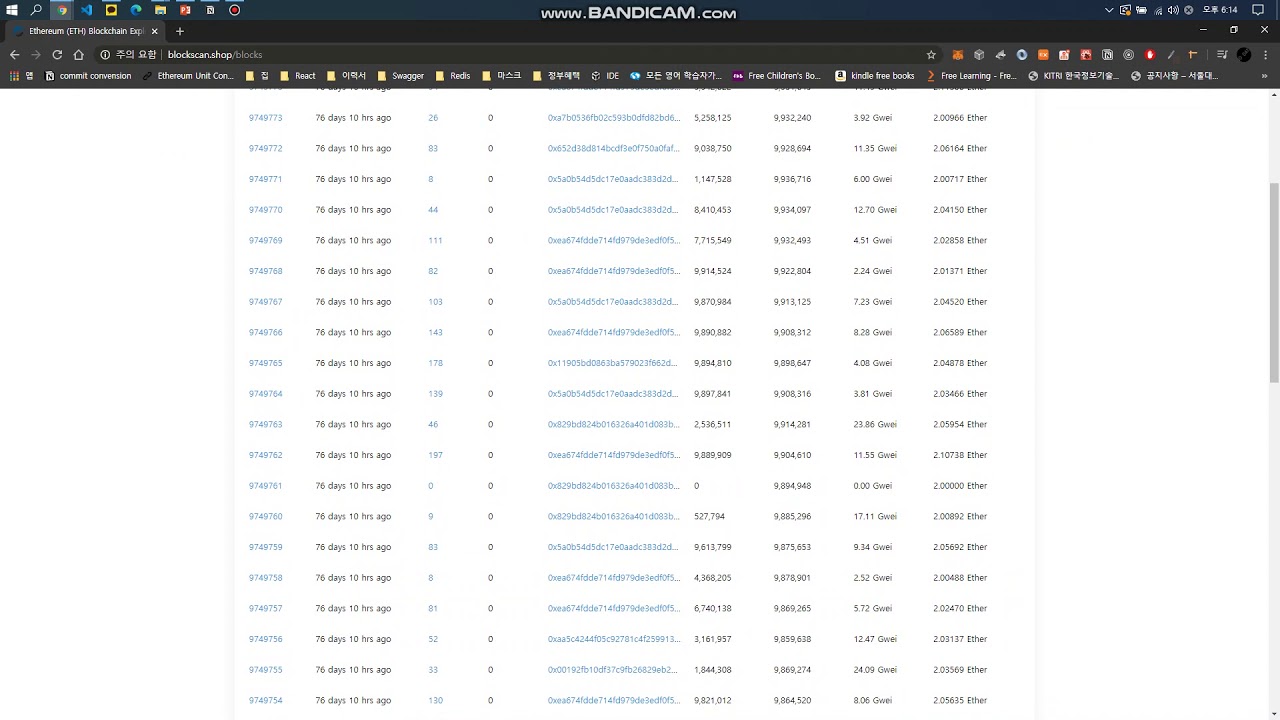Open the Redis bookmark folder

point(452,76)
